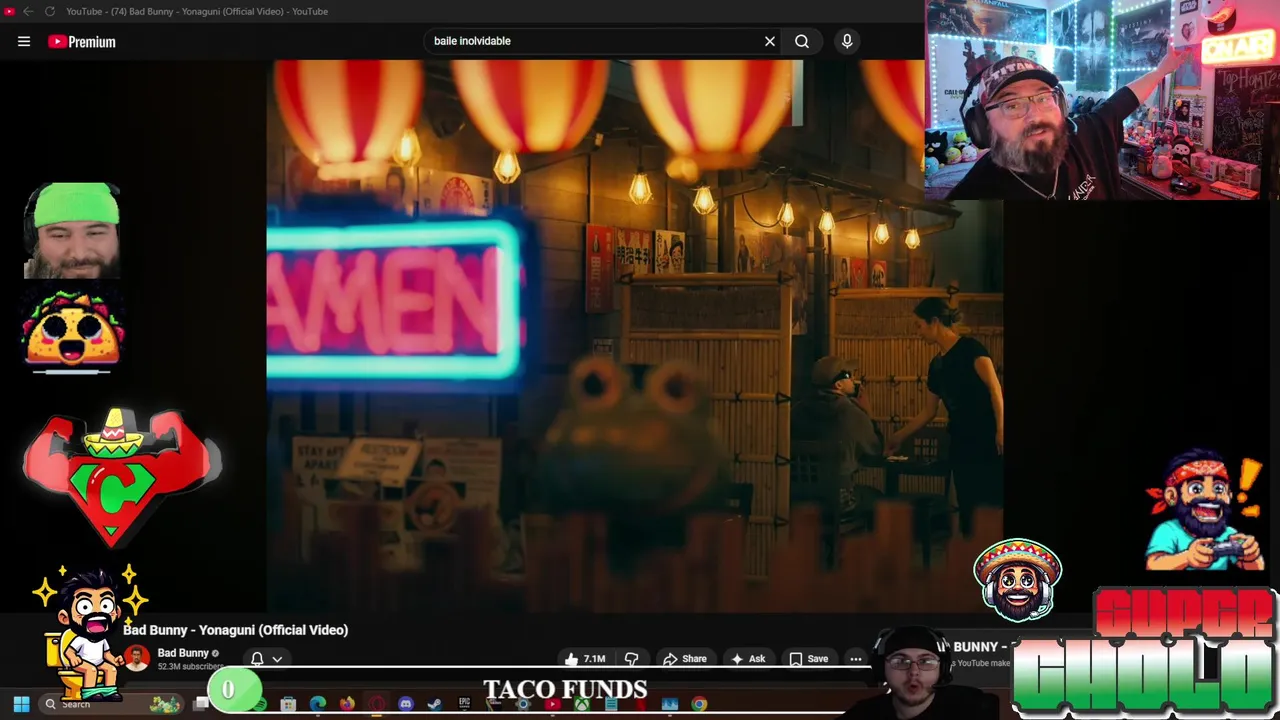1280x720 pixels.
Task: Open the YouTube hamburger guide menu
Action: pyautogui.click(x=24, y=41)
